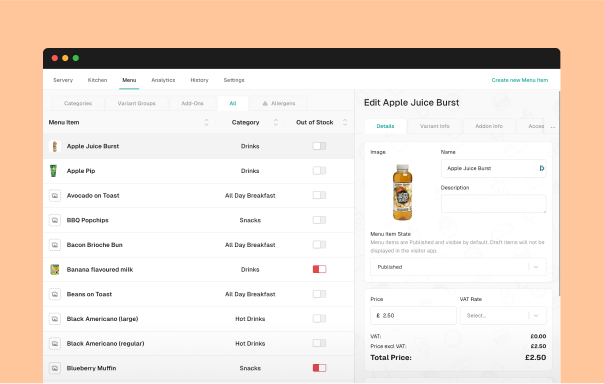Screen dimensions: 604x384
Task: Select the Blueberry Muffin row name
Action: (91, 368)
